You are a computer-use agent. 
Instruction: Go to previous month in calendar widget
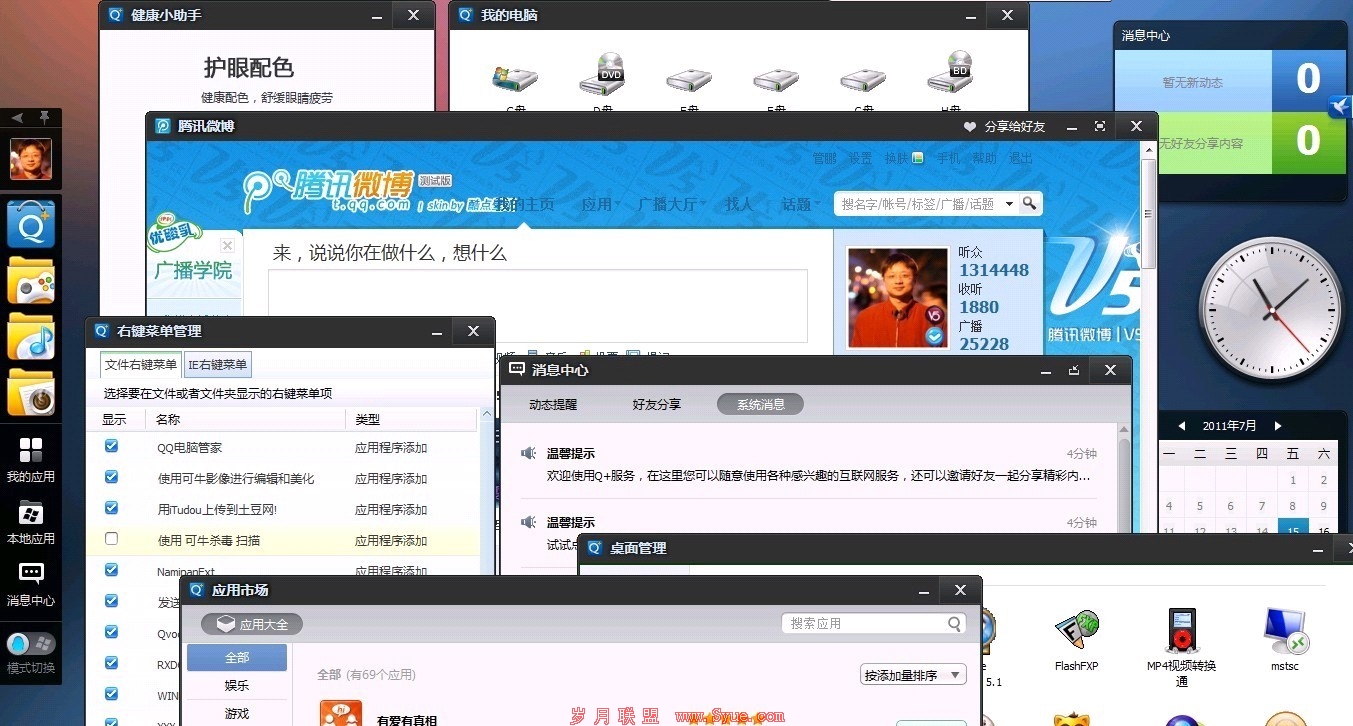[x=1181, y=426]
